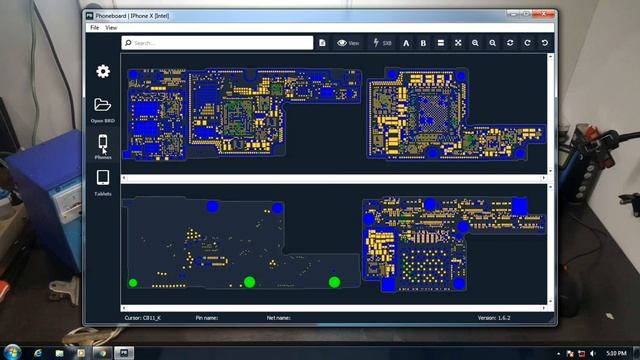The image size is (640, 360).
Task: Click the fit-to-screen expand icon
Action: click(458, 43)
